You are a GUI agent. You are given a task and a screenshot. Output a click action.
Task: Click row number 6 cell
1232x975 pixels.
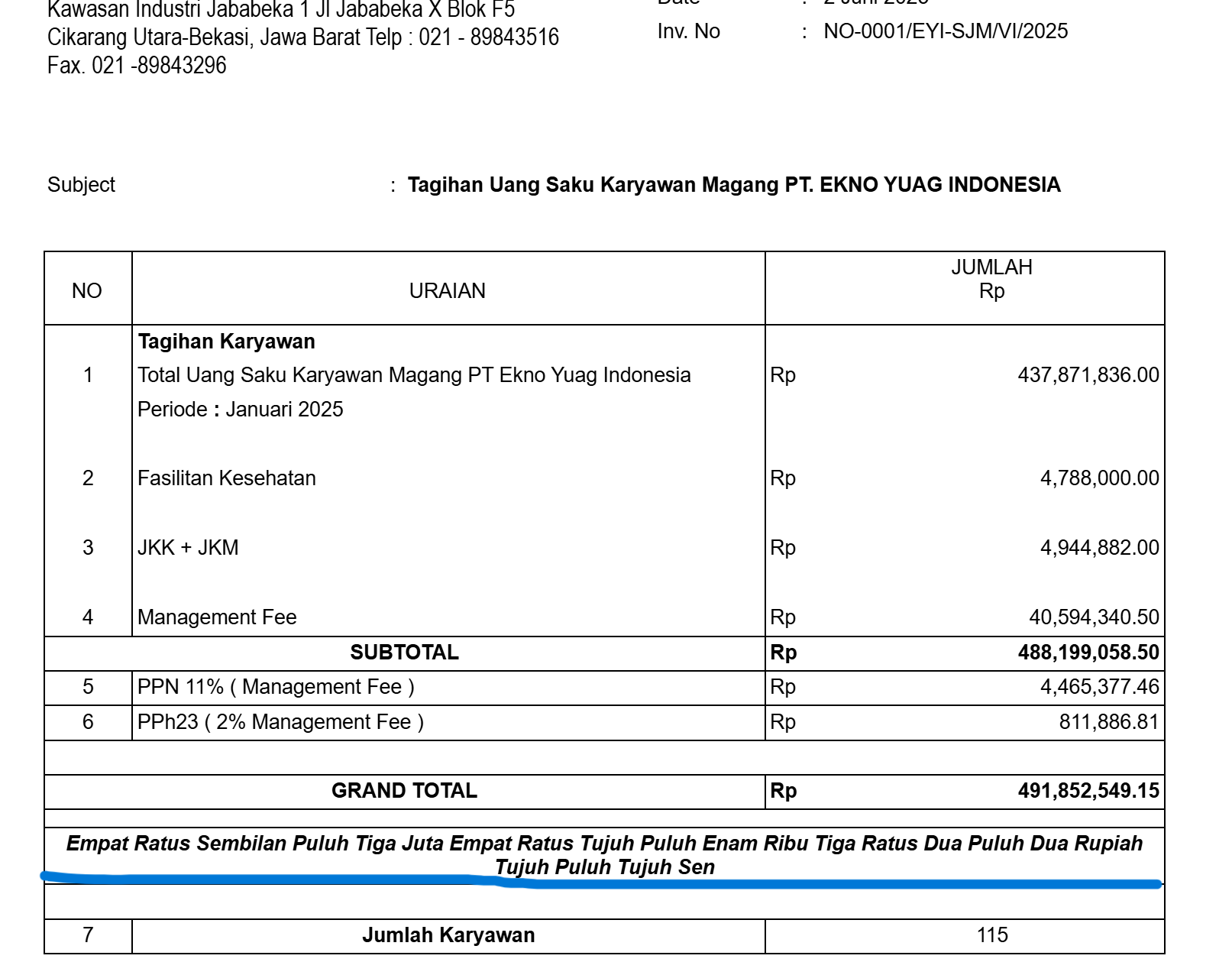click(88, 722)
